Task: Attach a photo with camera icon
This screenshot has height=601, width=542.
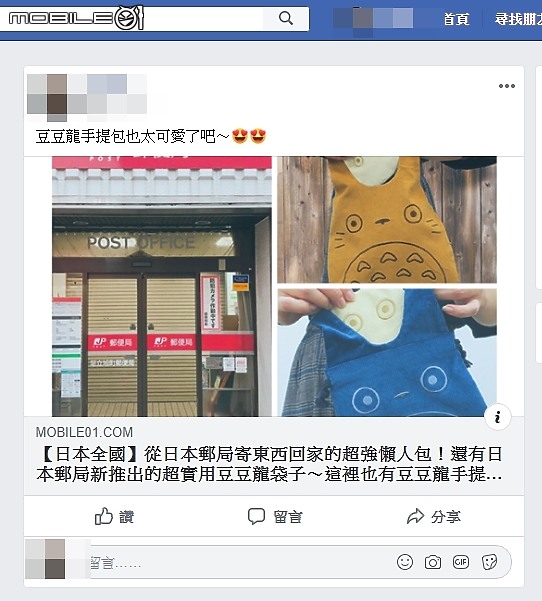Action: click(x=433, y=562)
